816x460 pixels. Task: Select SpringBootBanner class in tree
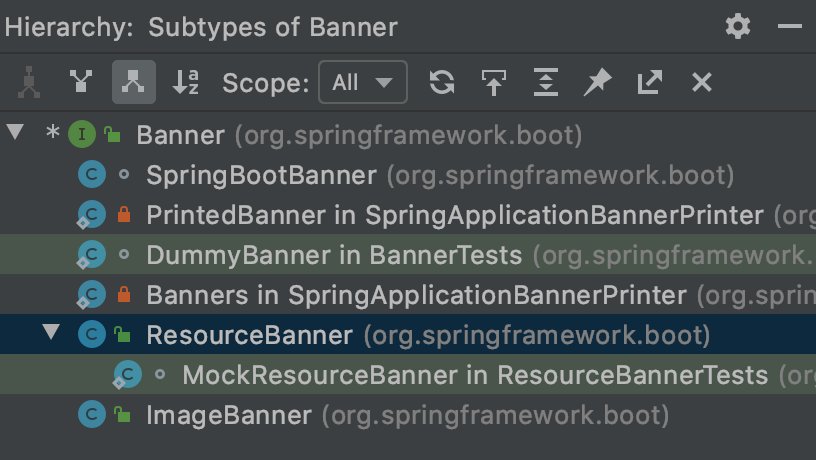pyautogui.click(x=261, y=175)
